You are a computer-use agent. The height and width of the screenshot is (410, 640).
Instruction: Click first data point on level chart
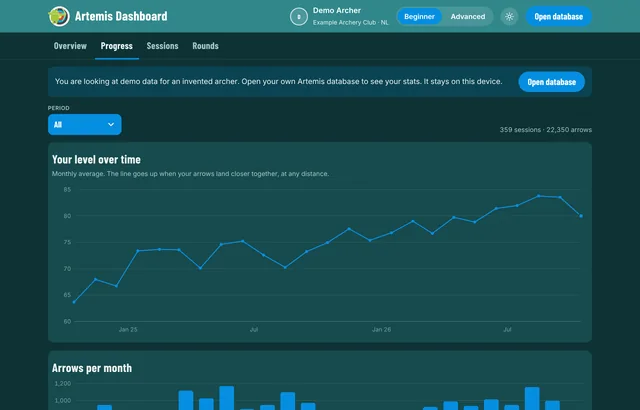(74, 302)
